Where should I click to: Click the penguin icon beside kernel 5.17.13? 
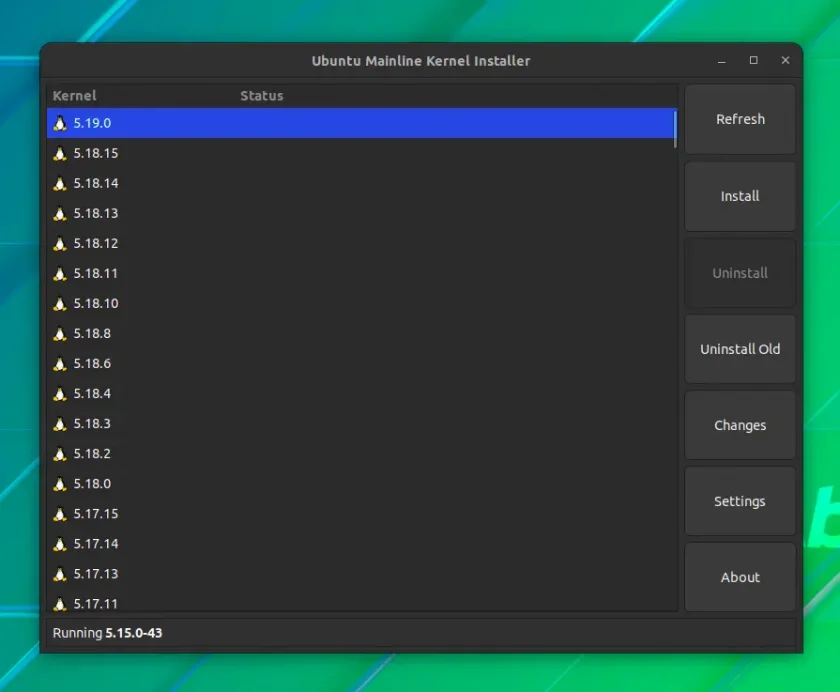tap(60, 573)
